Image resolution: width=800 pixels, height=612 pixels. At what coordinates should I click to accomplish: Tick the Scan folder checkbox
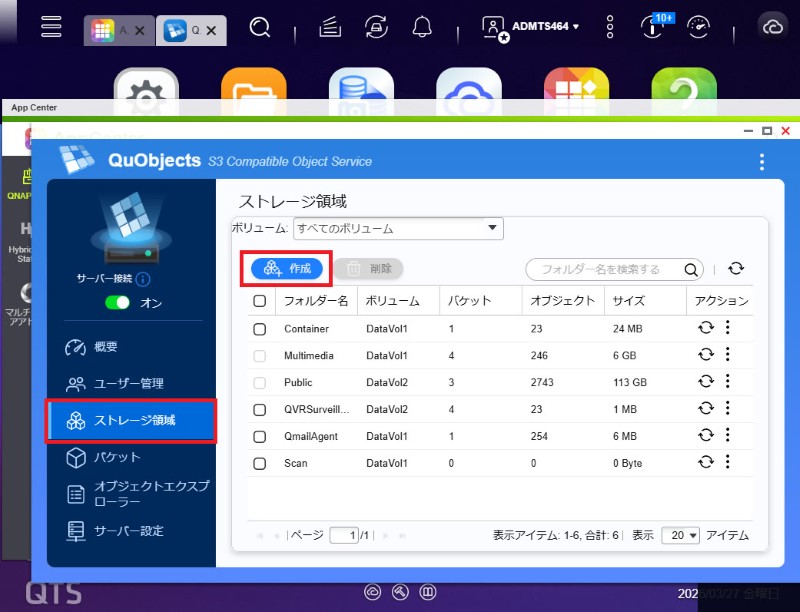[260, 464]
